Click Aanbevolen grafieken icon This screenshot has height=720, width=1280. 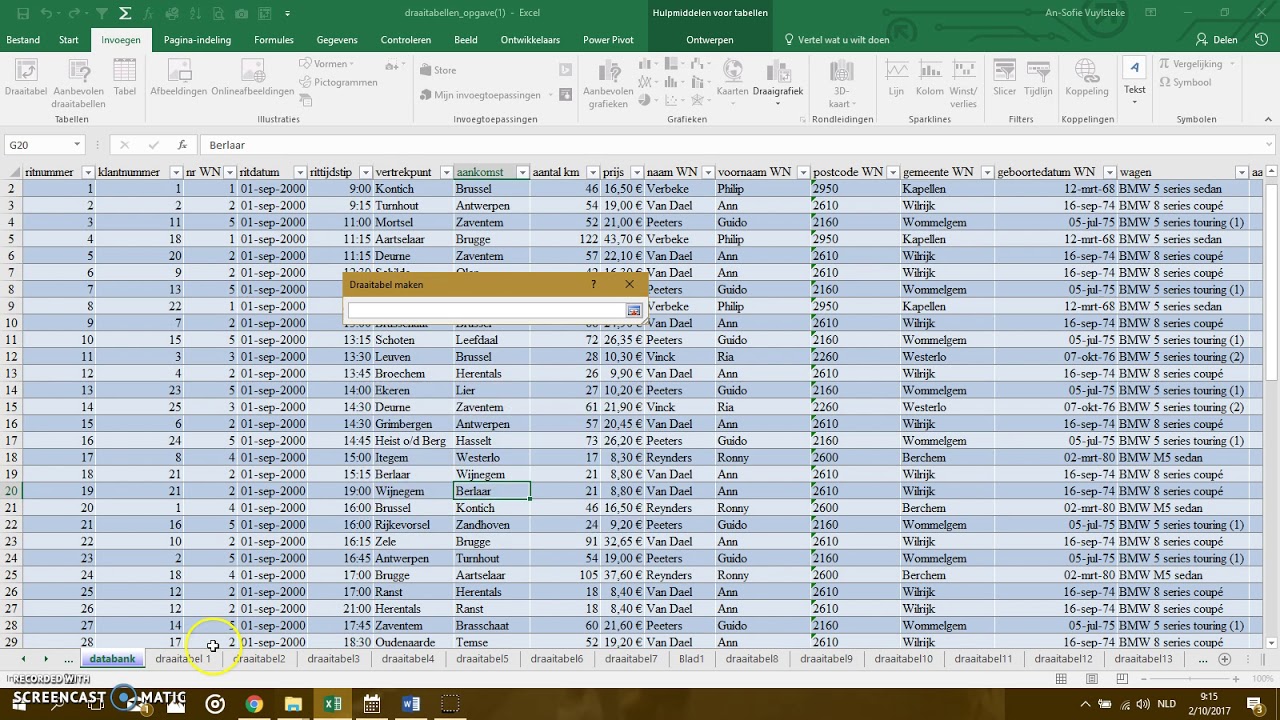[x=608, y=84]
